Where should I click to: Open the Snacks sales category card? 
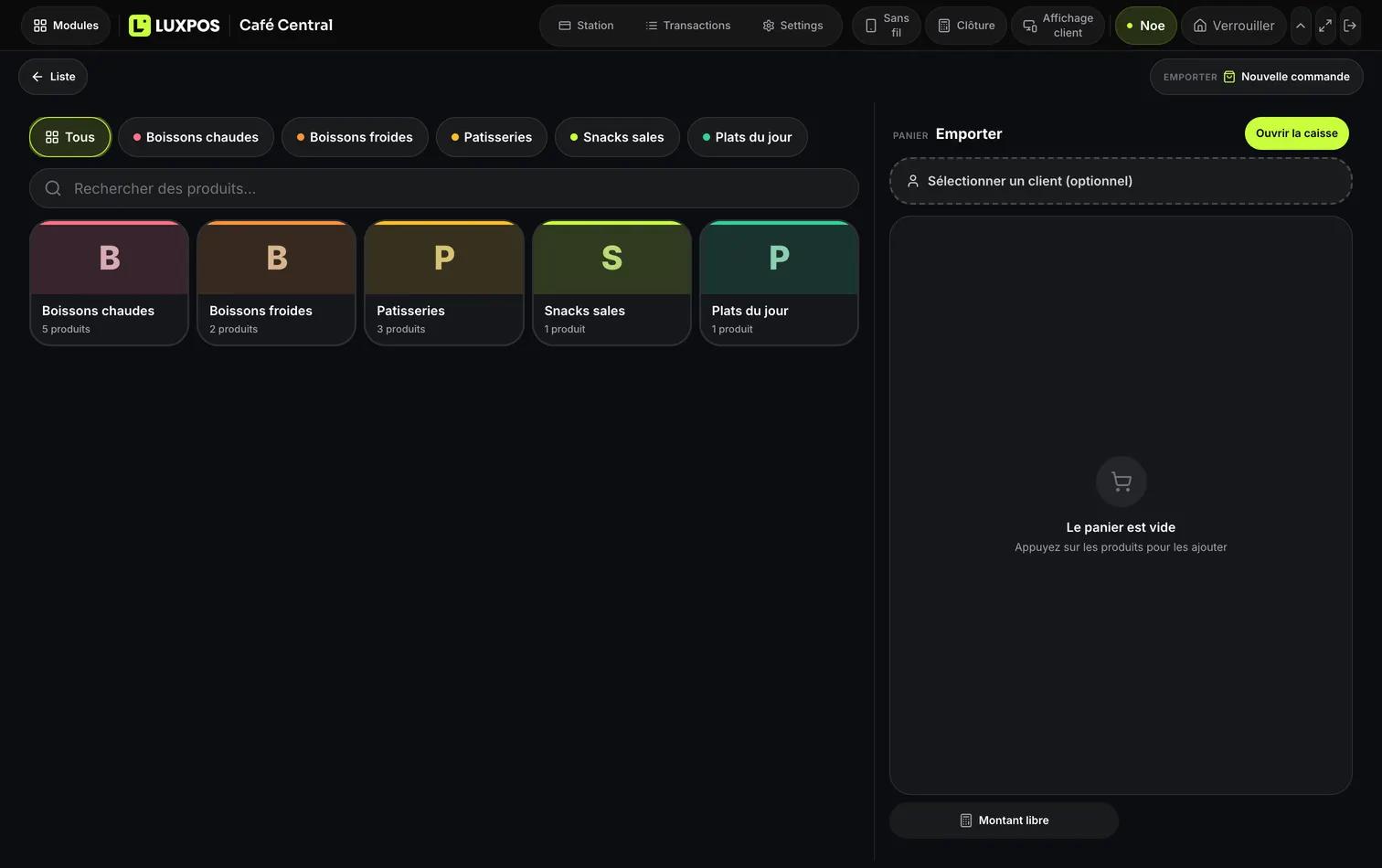(611, 283)
